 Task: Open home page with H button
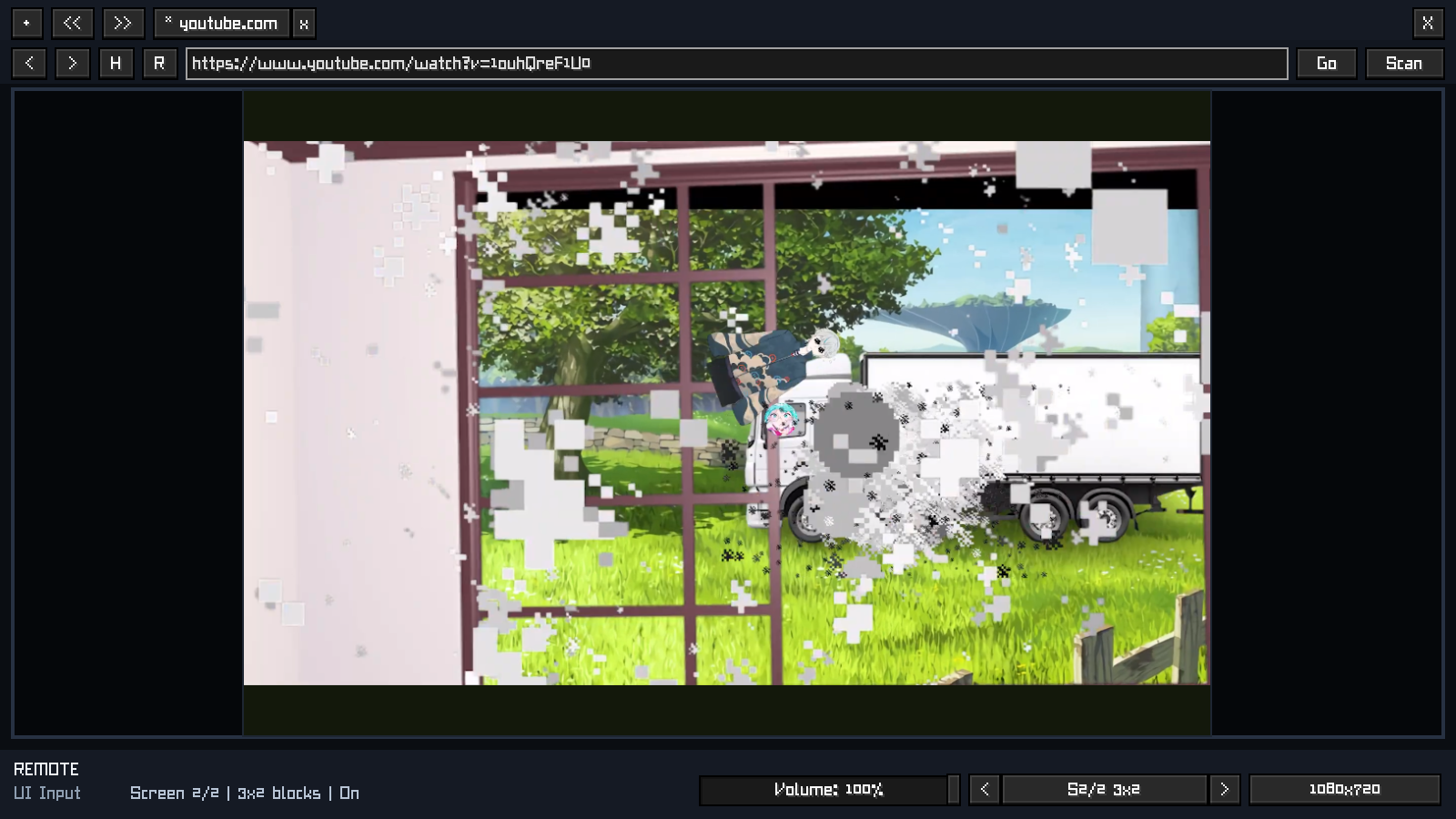(116, 63)
